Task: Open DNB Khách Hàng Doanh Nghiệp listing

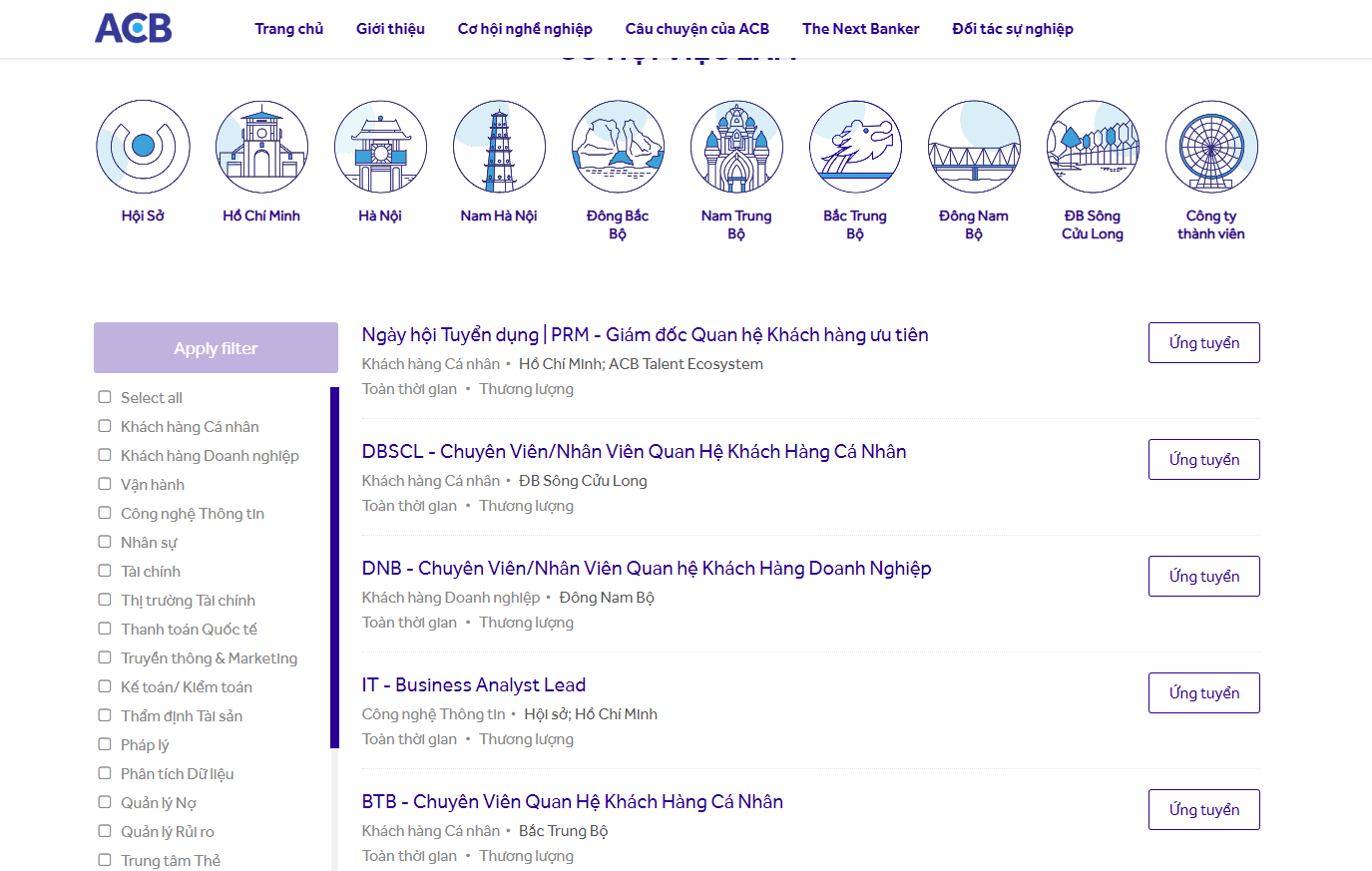Action: pyautogui.click(x=647, y=569)
